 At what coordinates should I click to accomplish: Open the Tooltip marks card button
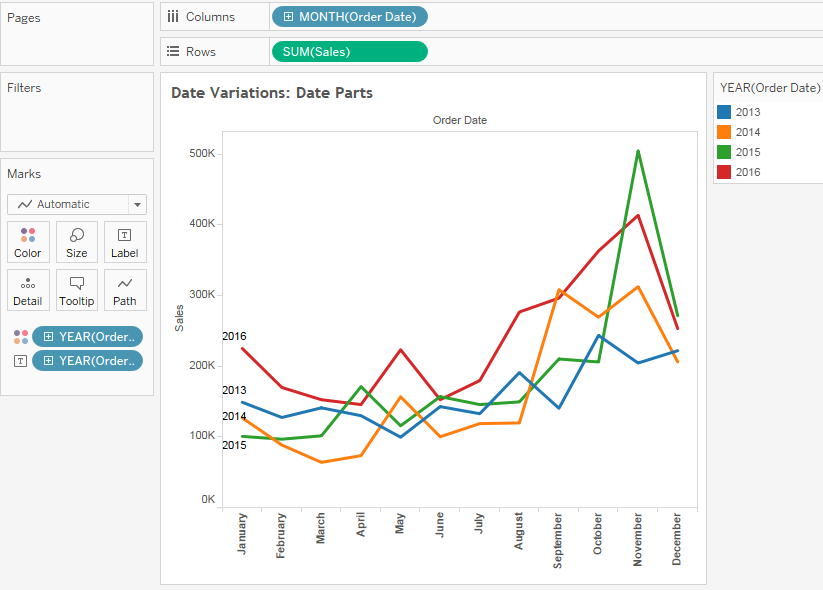[x=77, y=290]
